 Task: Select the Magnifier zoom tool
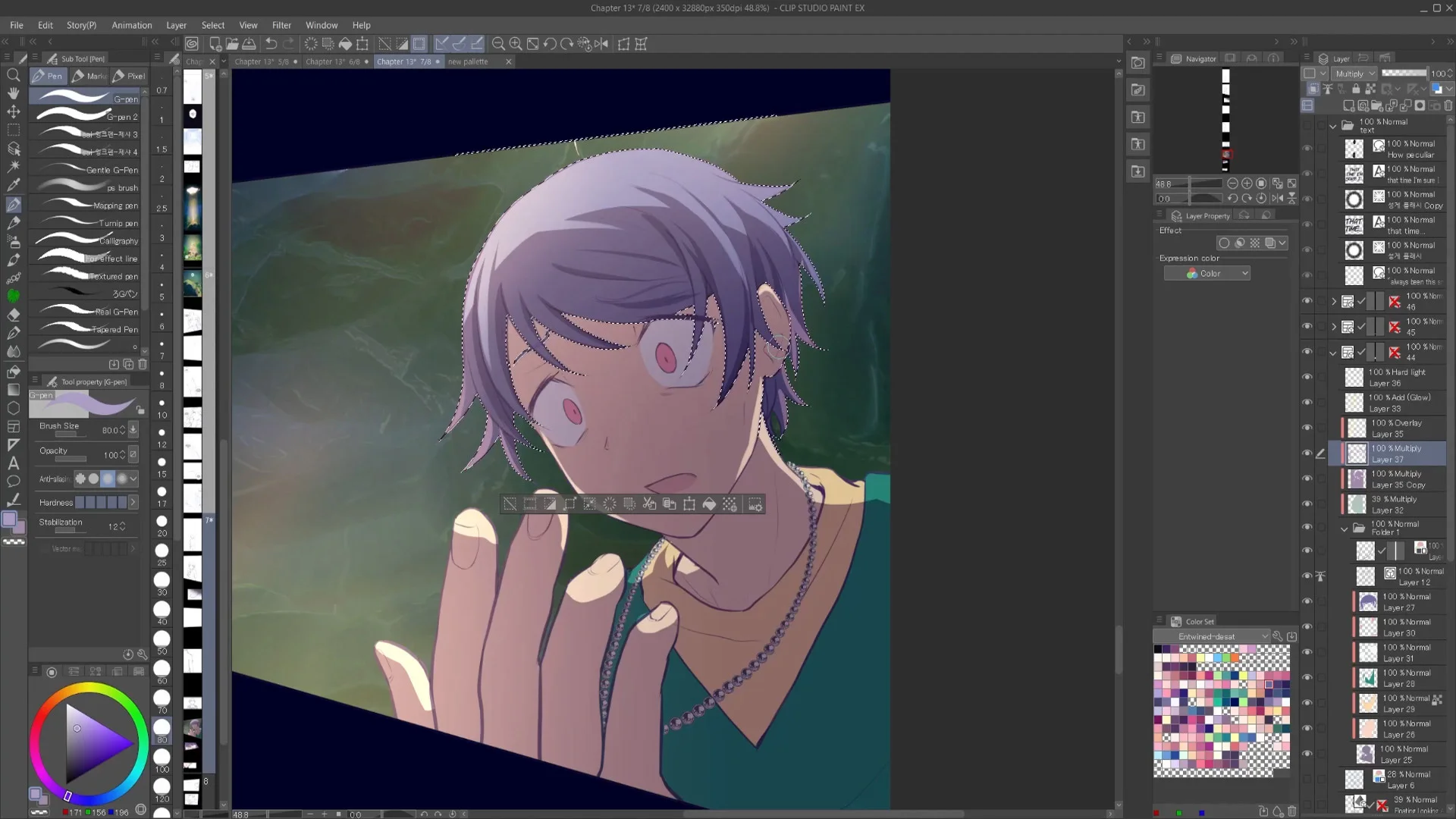tap(14, 75)
